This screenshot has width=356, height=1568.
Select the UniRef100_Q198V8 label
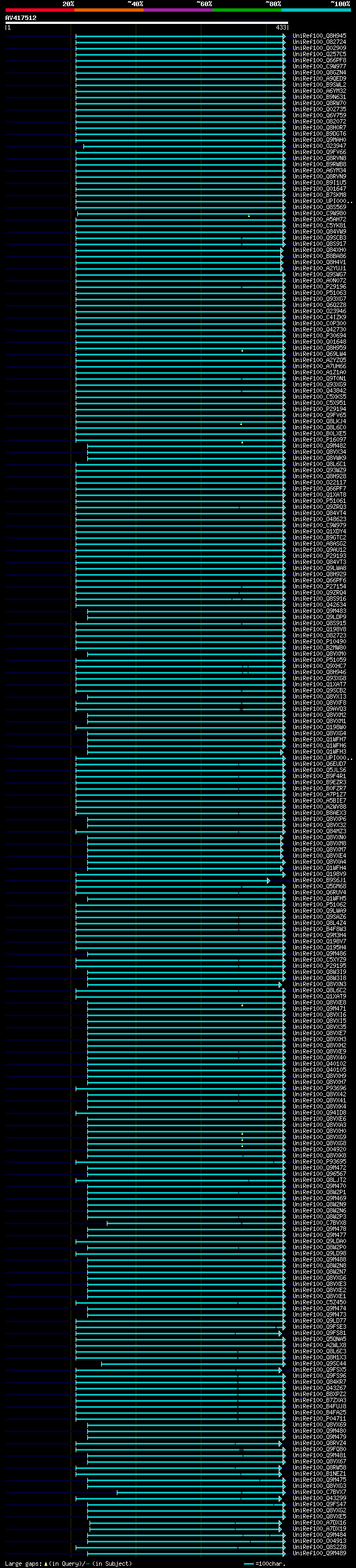coord(319,630)
